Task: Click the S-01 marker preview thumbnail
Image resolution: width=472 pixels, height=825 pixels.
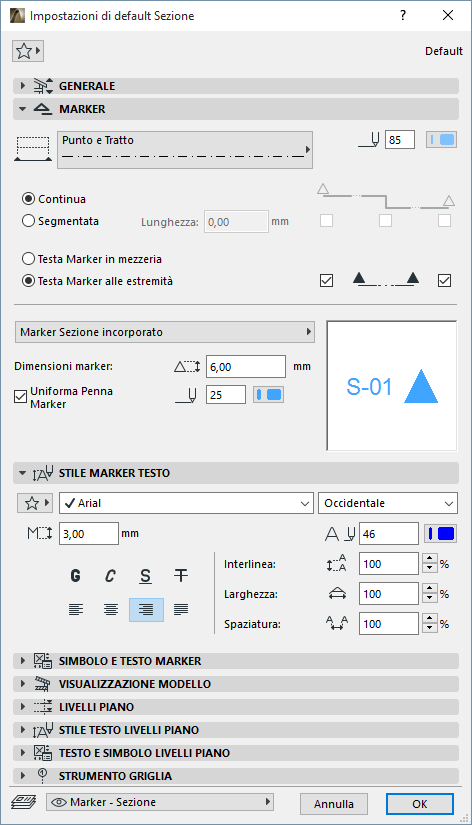Action: [392, 386]
